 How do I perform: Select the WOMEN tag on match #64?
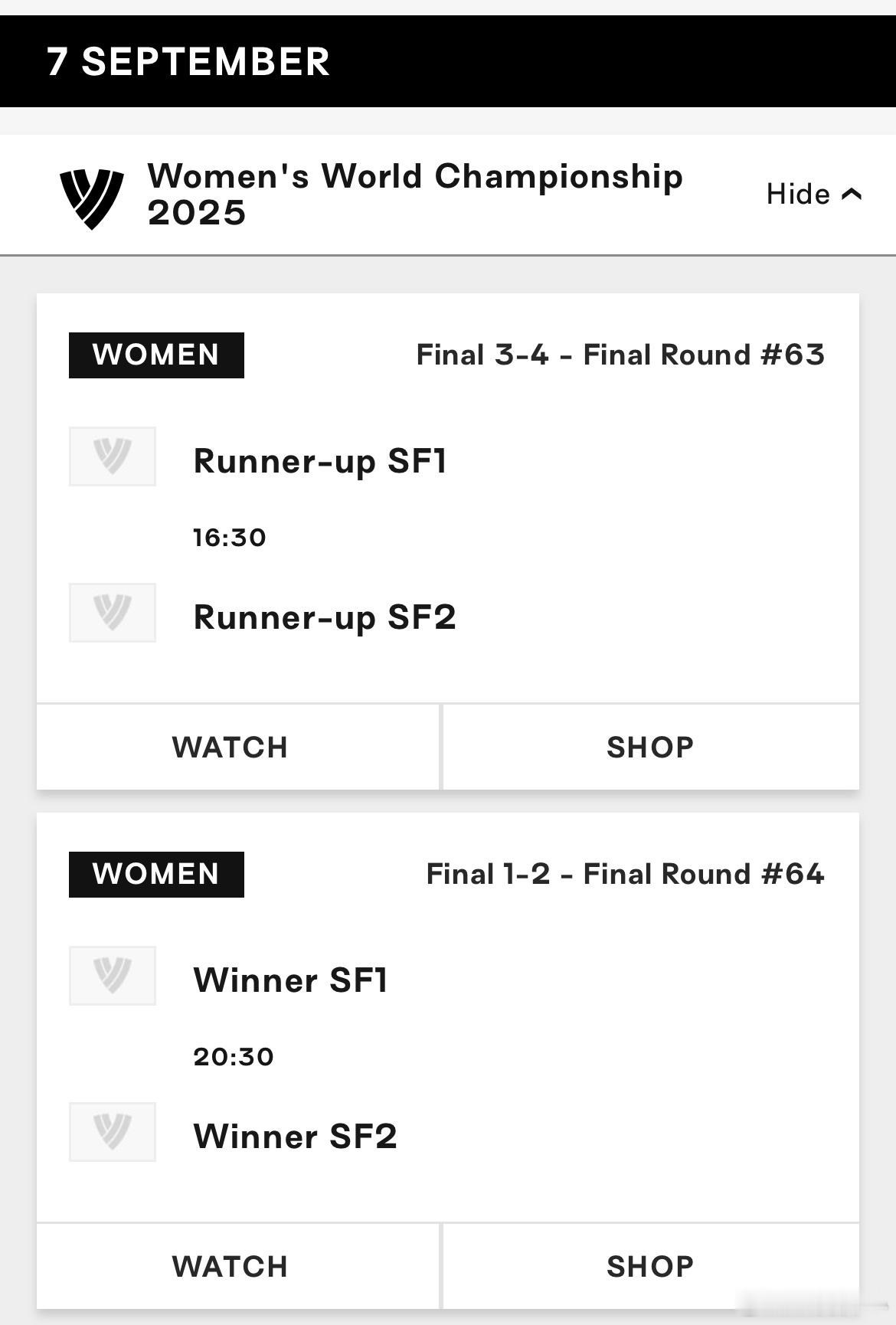pyautogui.click(x=156, y=875)
